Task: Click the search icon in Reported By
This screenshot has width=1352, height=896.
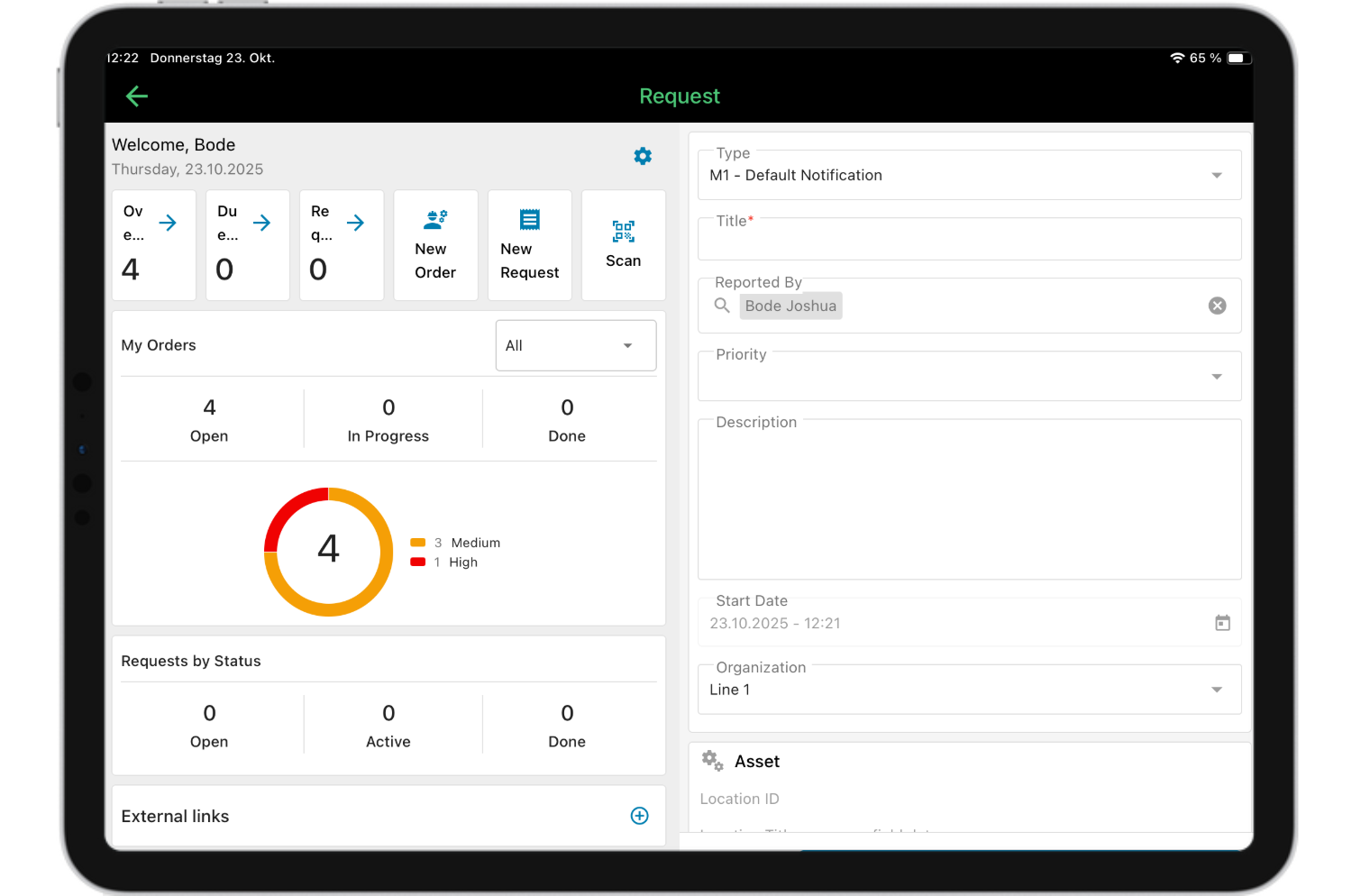Action: [x=722, y=306]
